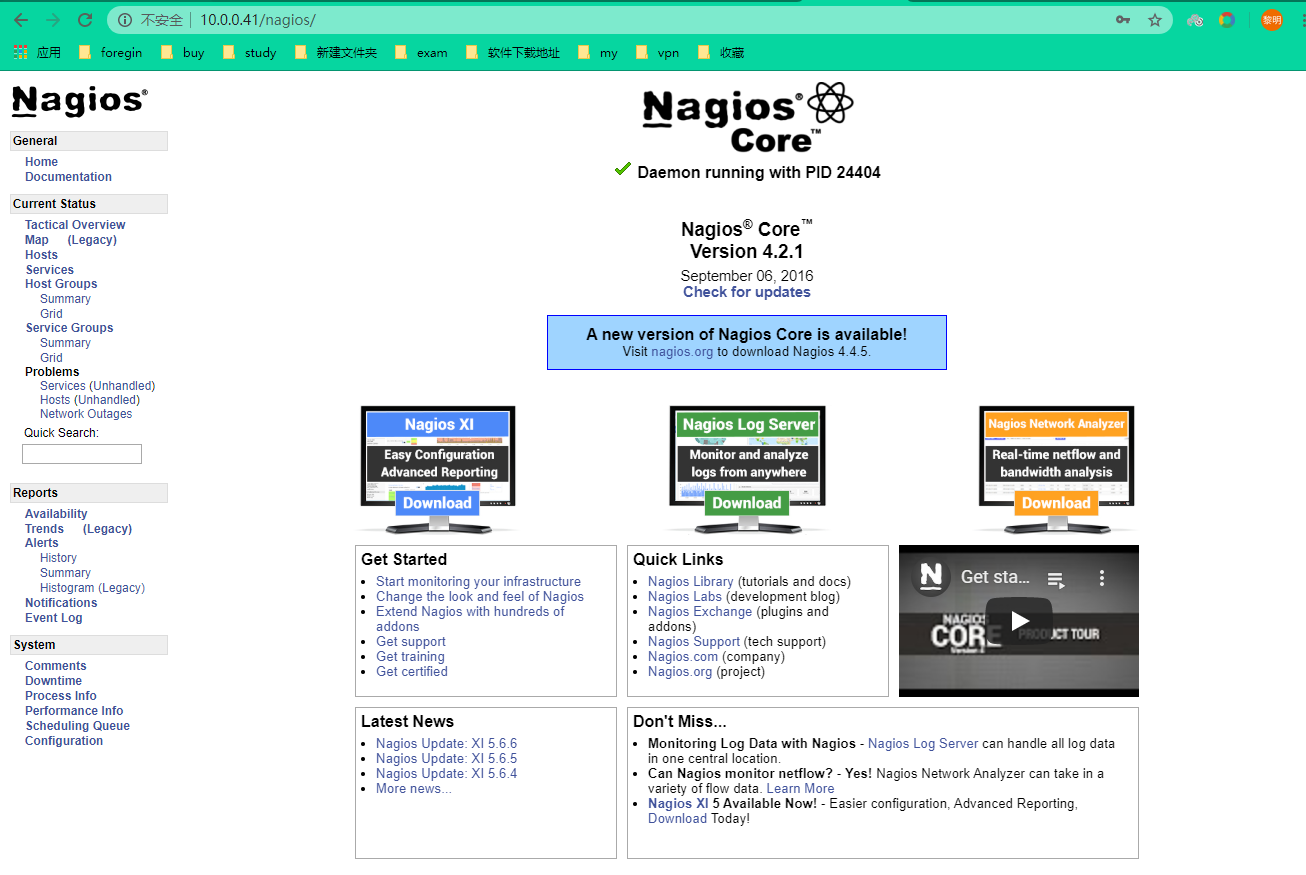Open More news... link

point(414,789)
